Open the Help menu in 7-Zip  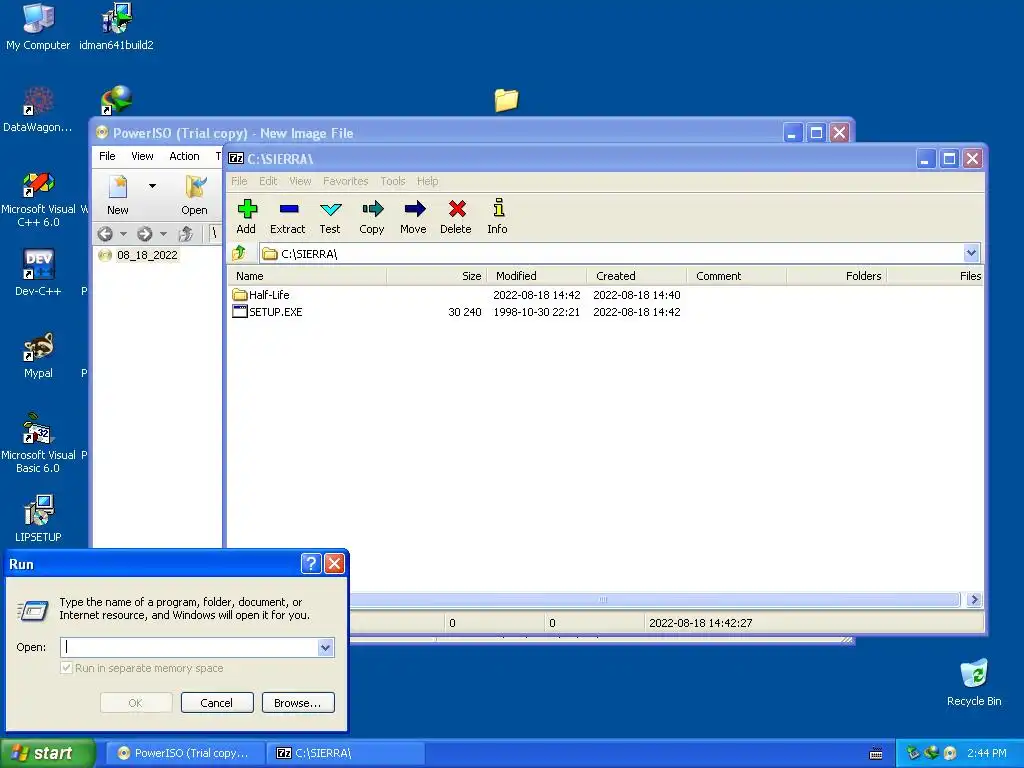[427, 181]
